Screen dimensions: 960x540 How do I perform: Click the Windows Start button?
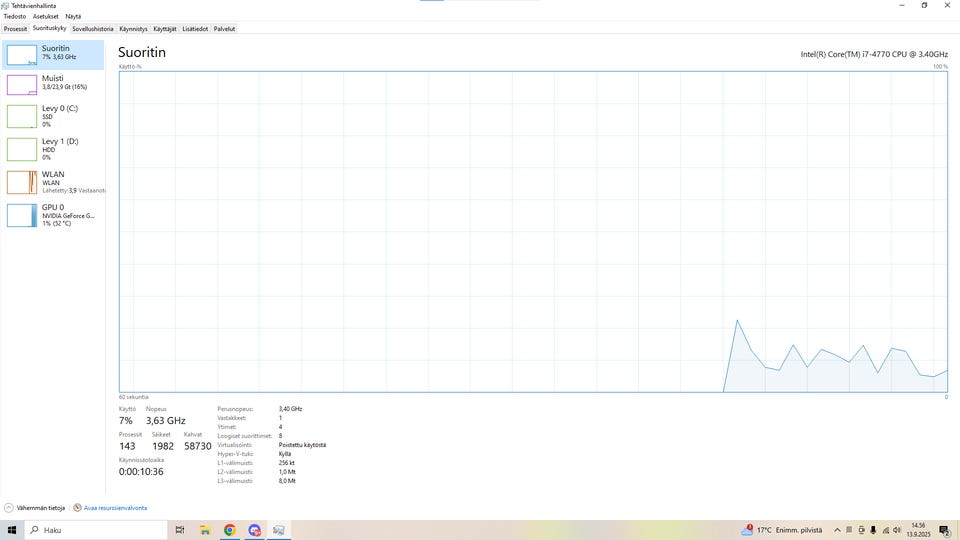click(12, 530)
